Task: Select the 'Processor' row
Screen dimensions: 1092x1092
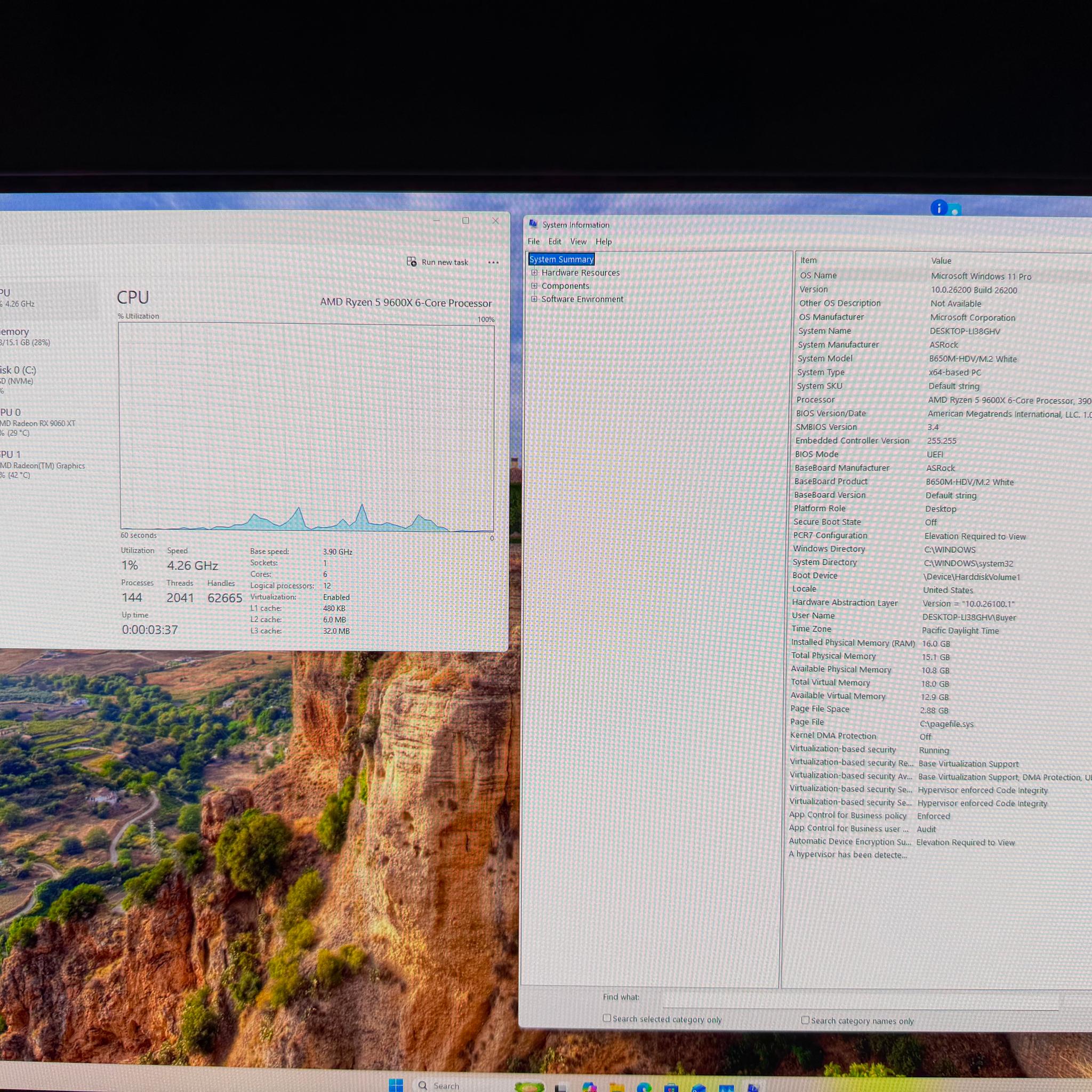Action: (x=942, y=399)
